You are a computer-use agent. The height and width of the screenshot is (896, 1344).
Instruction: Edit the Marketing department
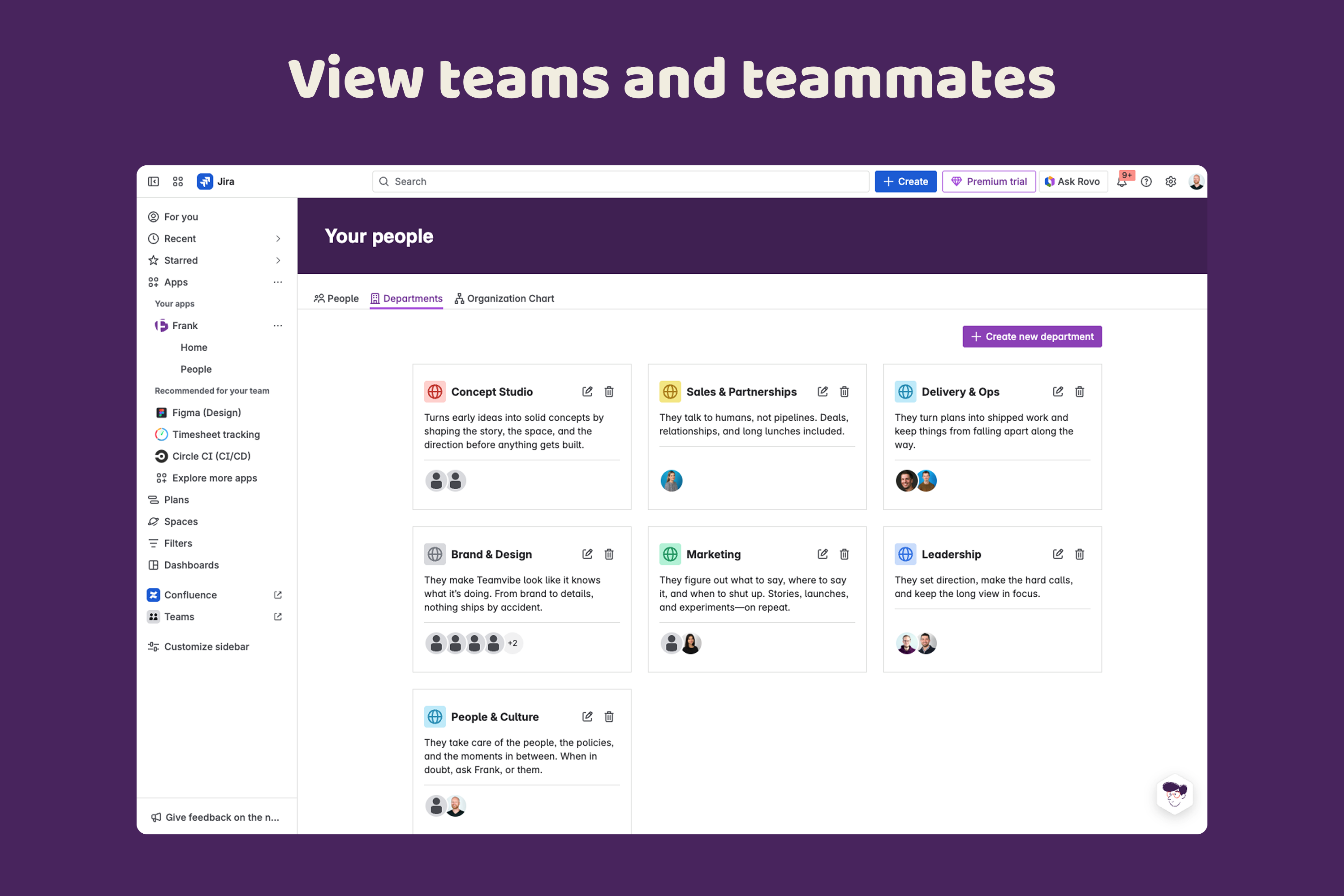coord(822,554)
